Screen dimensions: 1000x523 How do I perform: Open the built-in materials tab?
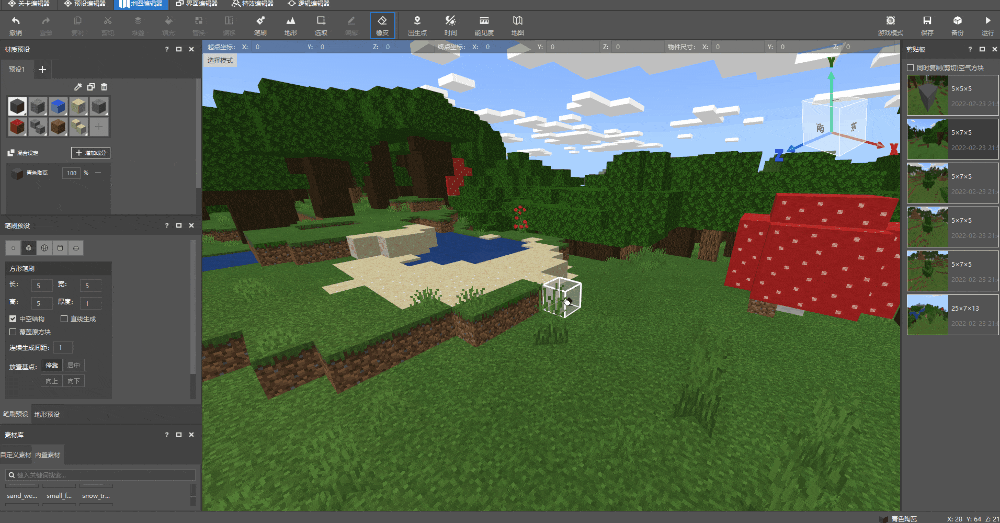(x=48, y=453)
